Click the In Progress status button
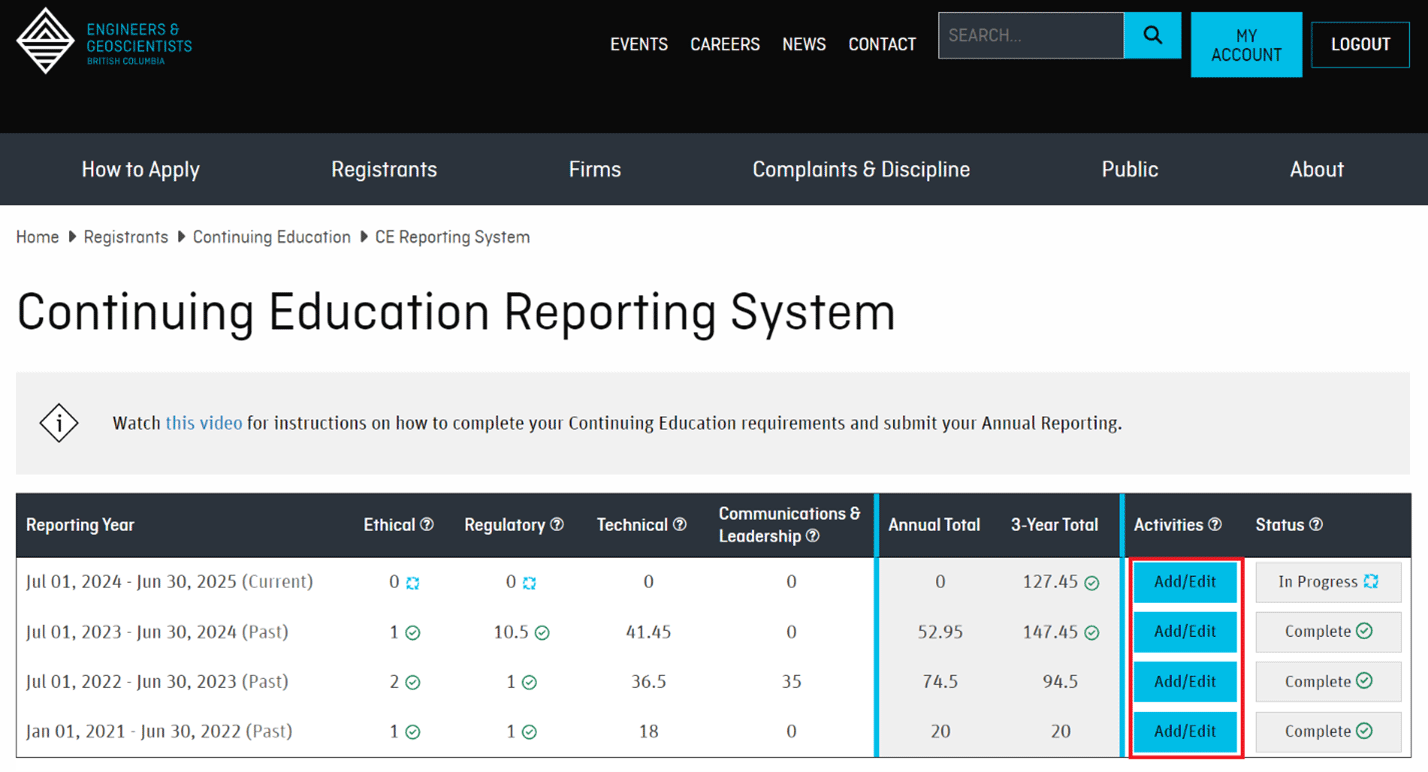The width and height of the screenshot is (1428, 772). [1328, 582]
